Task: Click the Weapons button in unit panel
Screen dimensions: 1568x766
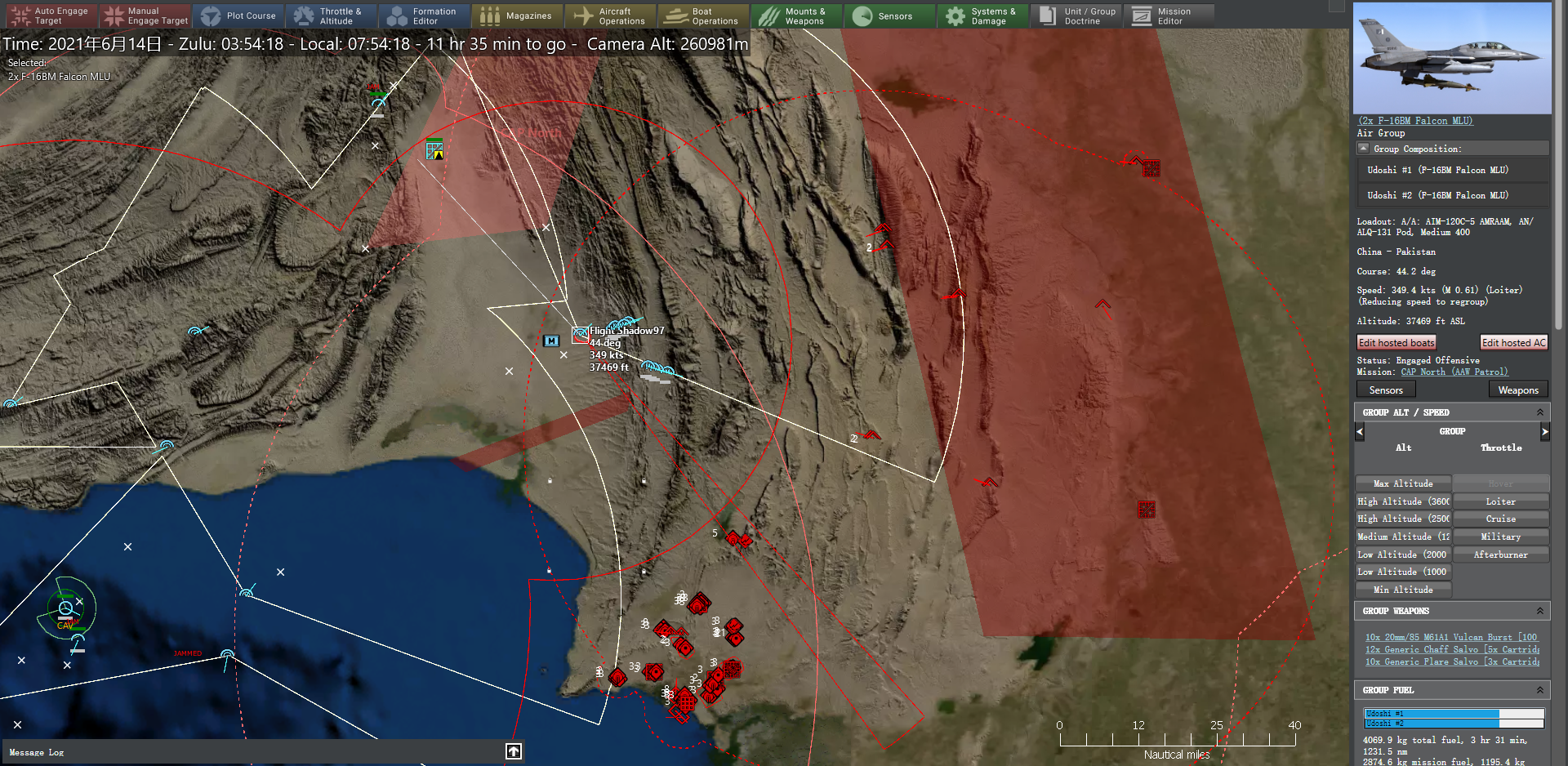Action: coord(1518,390)
